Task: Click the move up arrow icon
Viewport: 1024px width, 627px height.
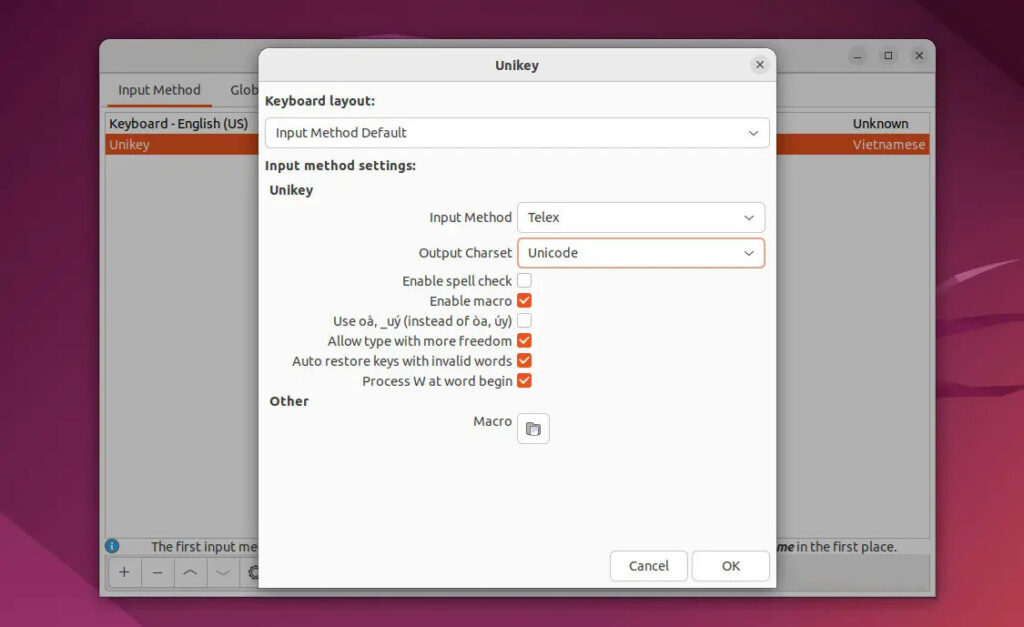Action: click(192, 572)
